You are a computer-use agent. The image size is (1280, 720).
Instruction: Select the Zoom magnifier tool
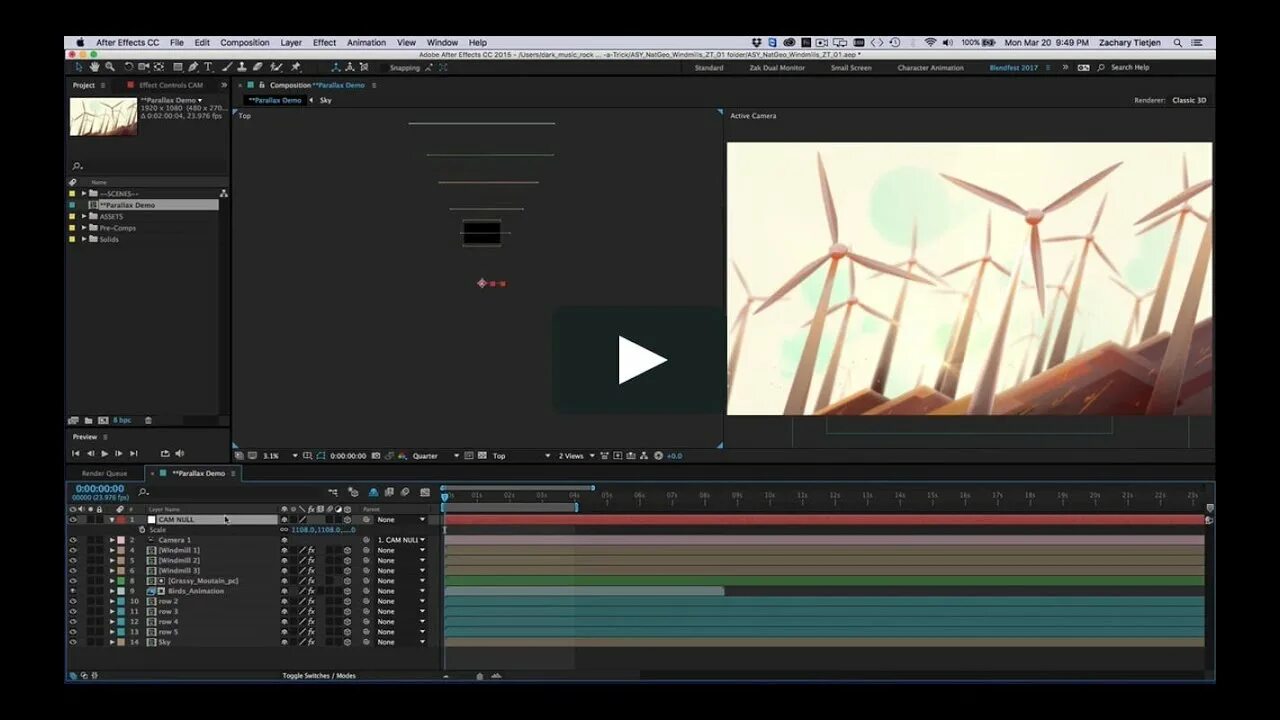(109, 67)
